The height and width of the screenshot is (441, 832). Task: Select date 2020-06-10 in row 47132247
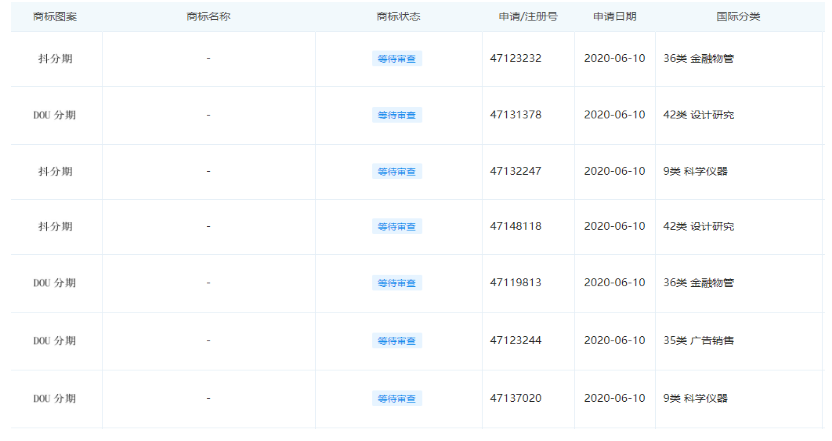coord(614,171)
